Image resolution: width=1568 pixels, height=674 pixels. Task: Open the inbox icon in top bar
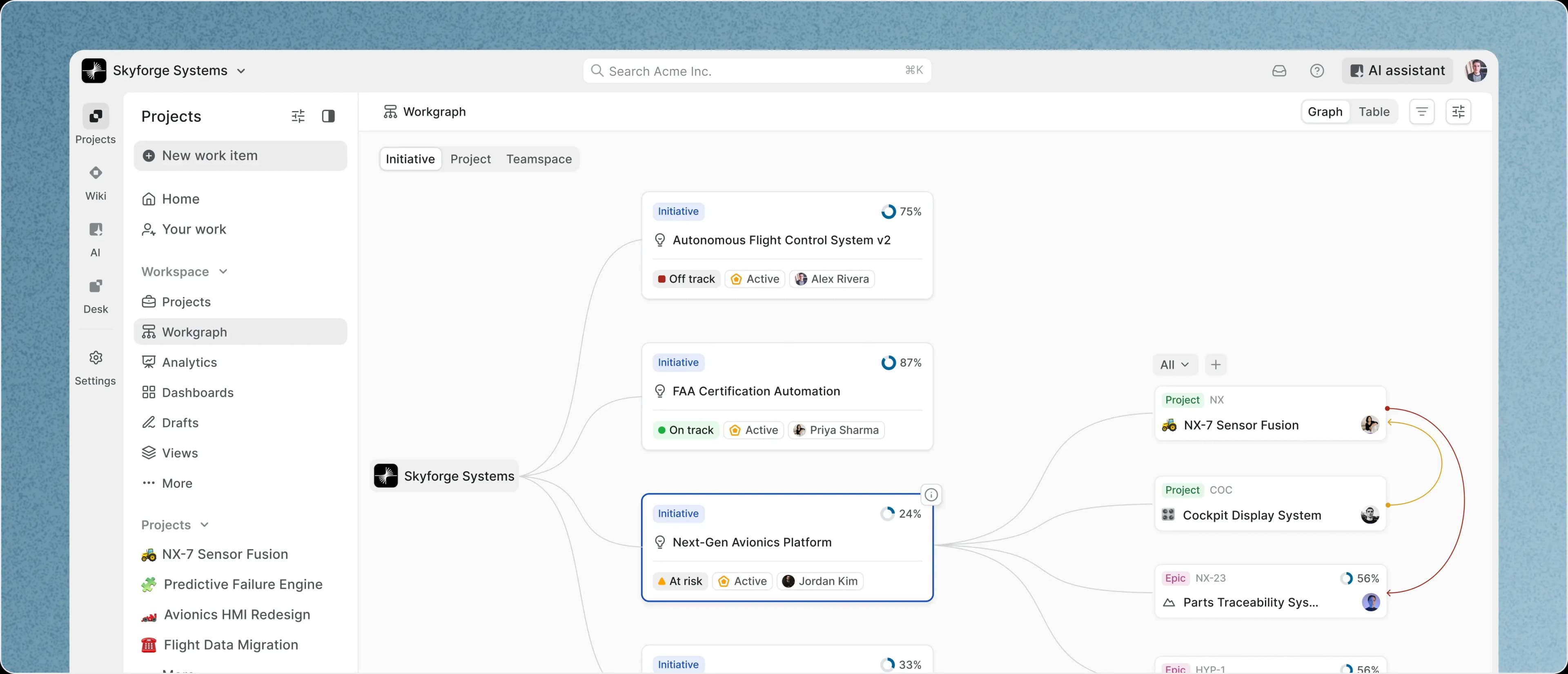[1279, 71]
